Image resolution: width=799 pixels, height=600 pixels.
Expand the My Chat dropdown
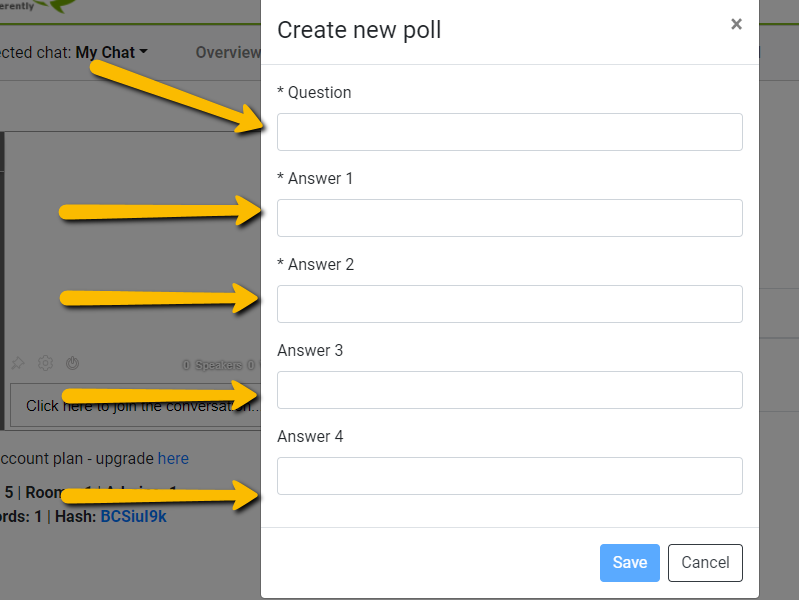coord(111,52)
